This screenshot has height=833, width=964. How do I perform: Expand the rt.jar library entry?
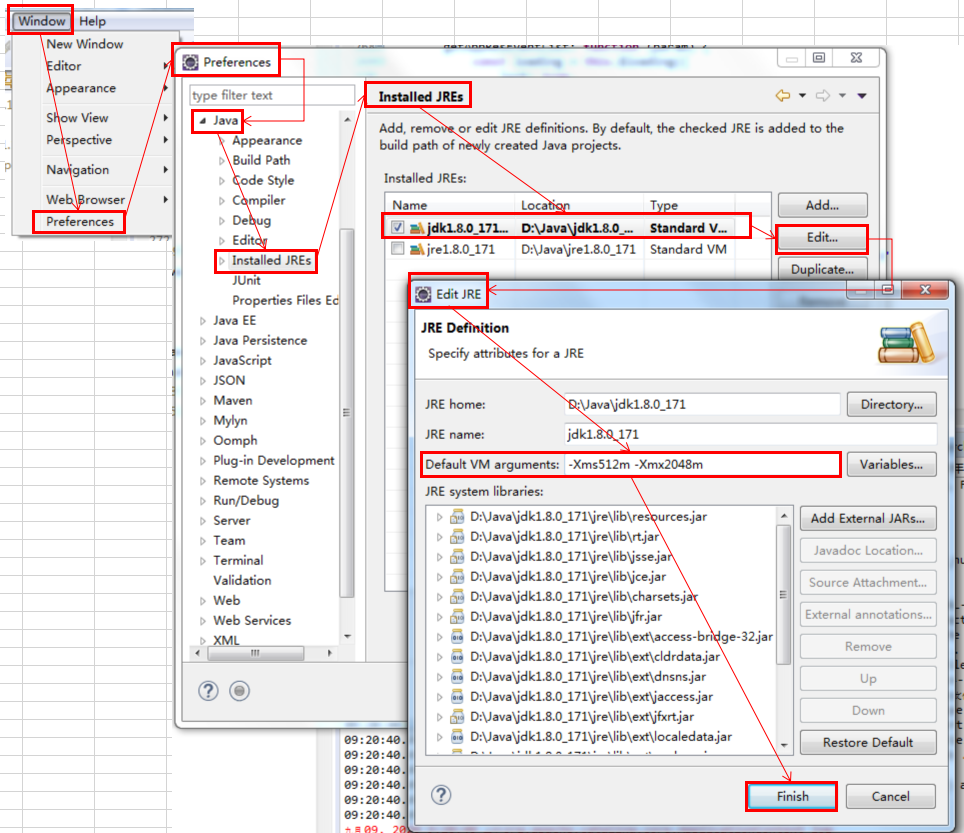tap(440, 537)
